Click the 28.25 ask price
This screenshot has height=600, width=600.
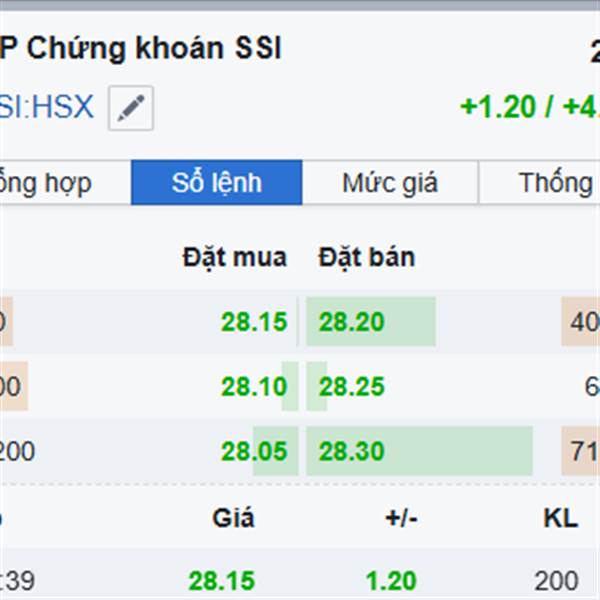(x=351, y=387)
